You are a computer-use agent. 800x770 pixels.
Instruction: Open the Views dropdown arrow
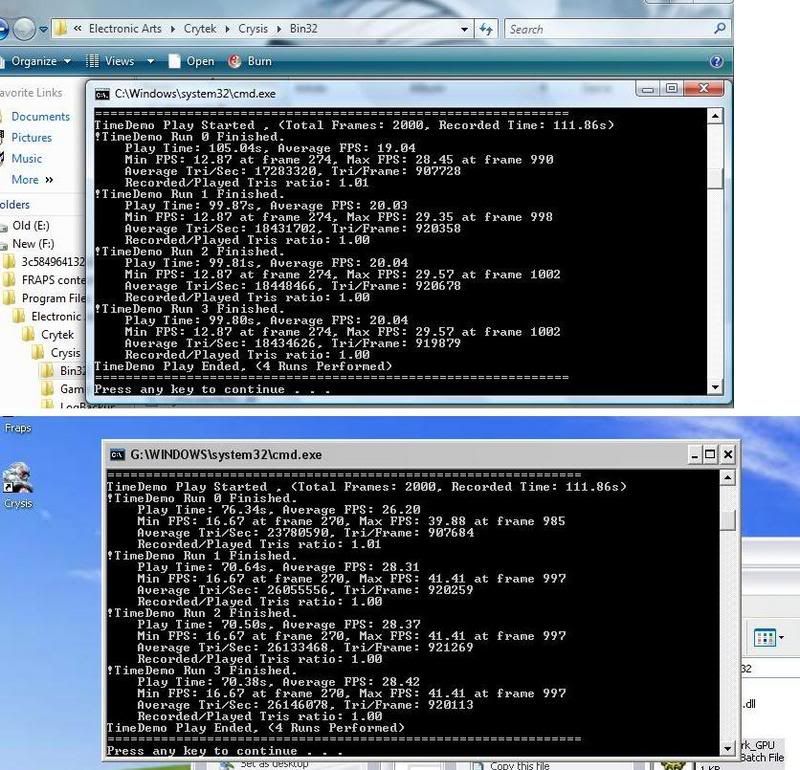(x=151, y=61)
